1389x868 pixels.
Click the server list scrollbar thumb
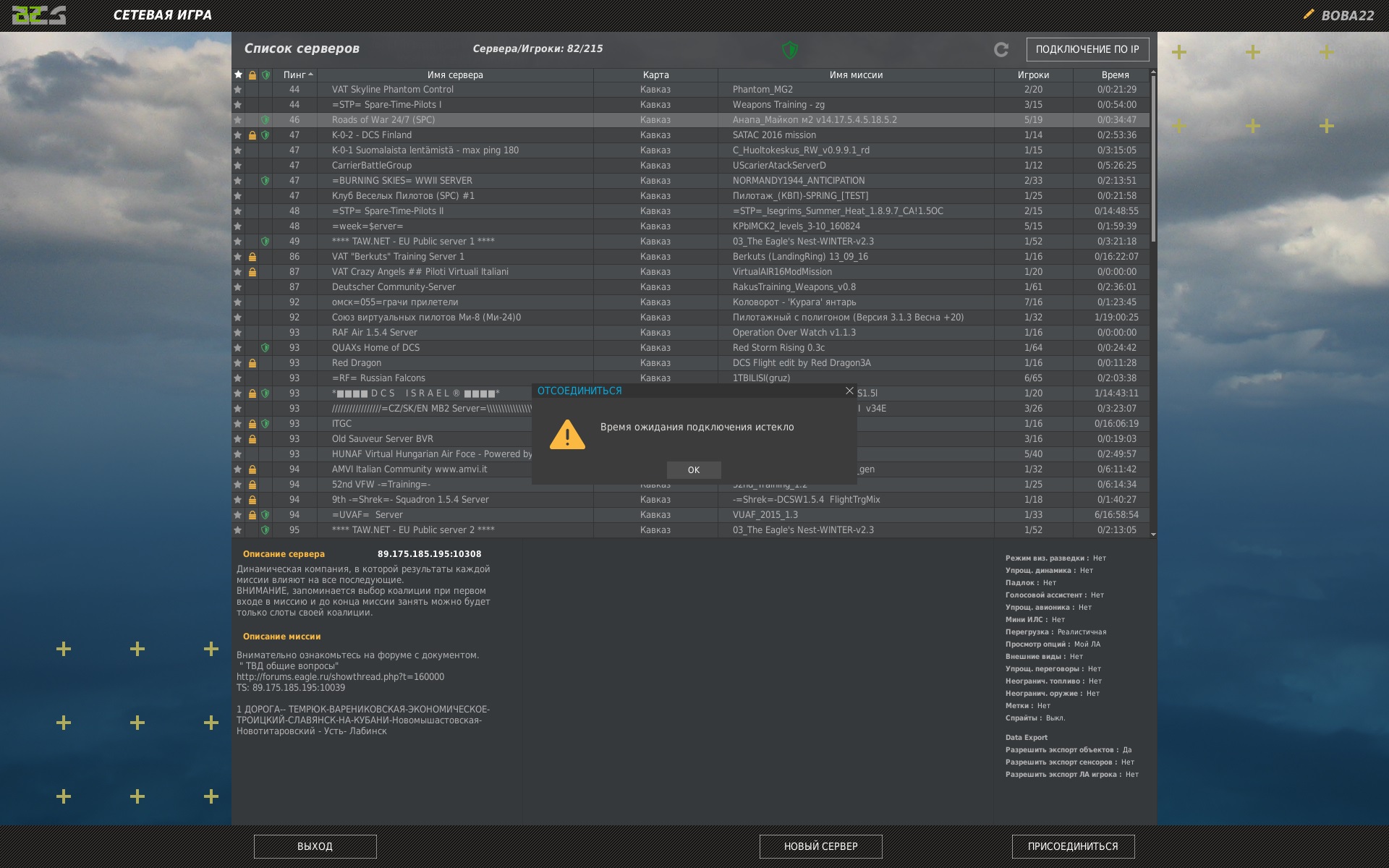pyautogui.click(x=1153, y=159)
